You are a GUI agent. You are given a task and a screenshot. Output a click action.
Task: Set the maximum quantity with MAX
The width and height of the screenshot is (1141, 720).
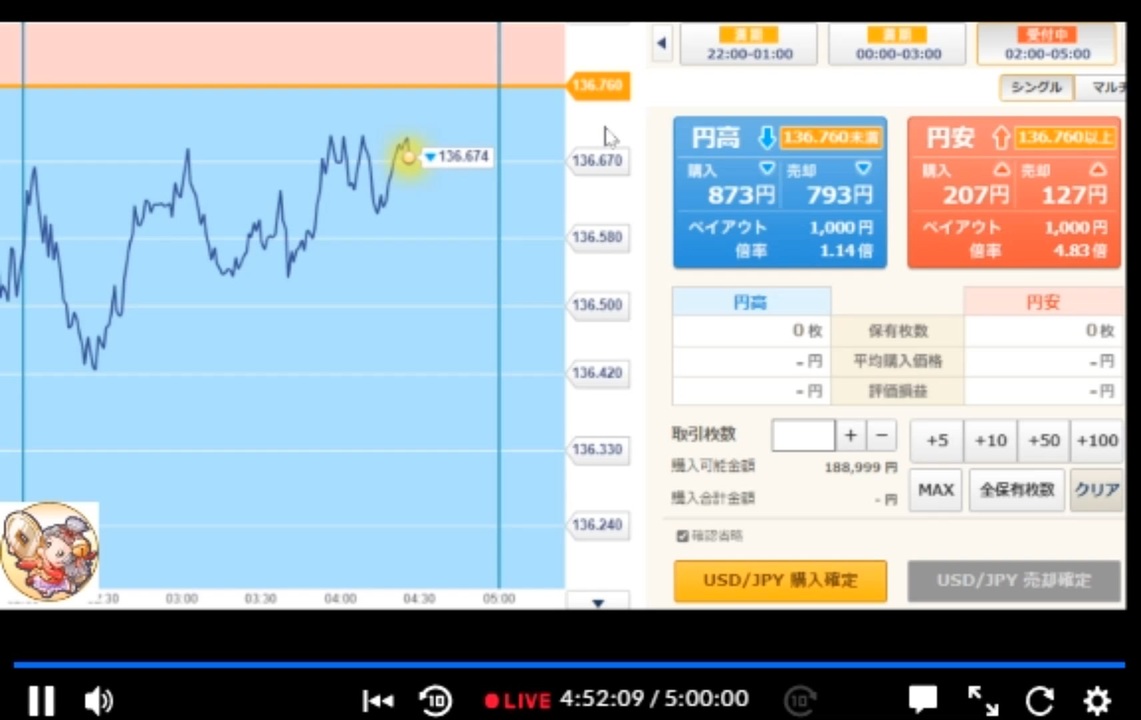coord(936,490)
